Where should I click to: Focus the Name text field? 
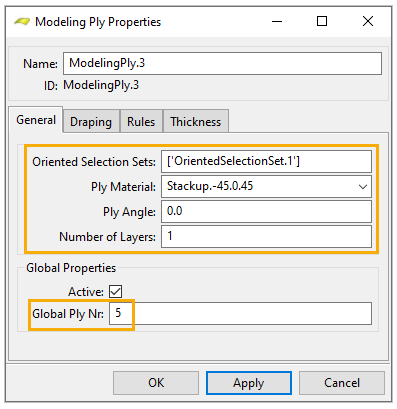click(222, 63)
